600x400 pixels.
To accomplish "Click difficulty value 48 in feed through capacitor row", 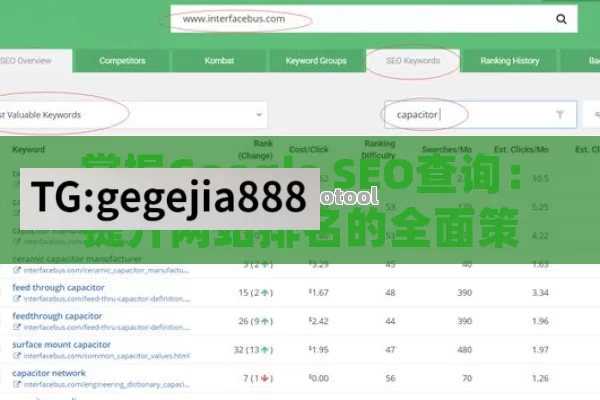I will [390, 293].
